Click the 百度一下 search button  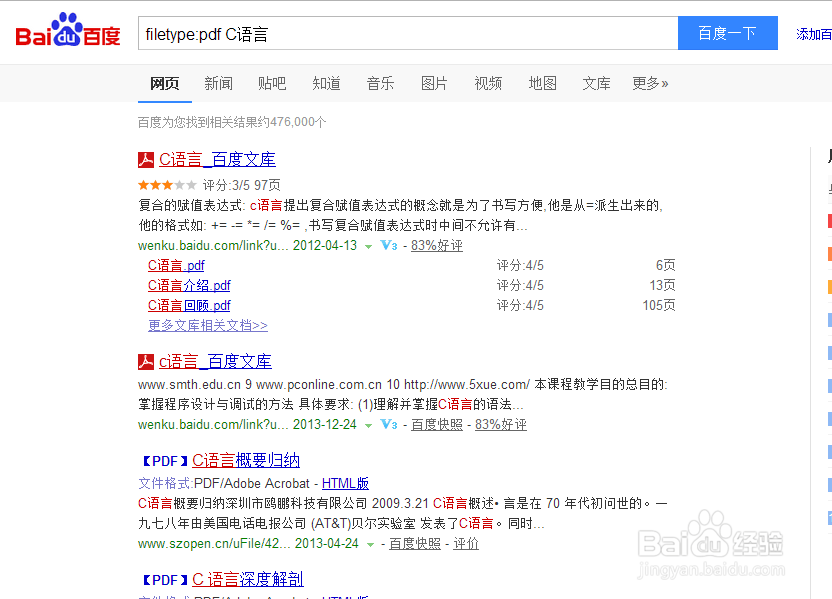click(727, 33)
